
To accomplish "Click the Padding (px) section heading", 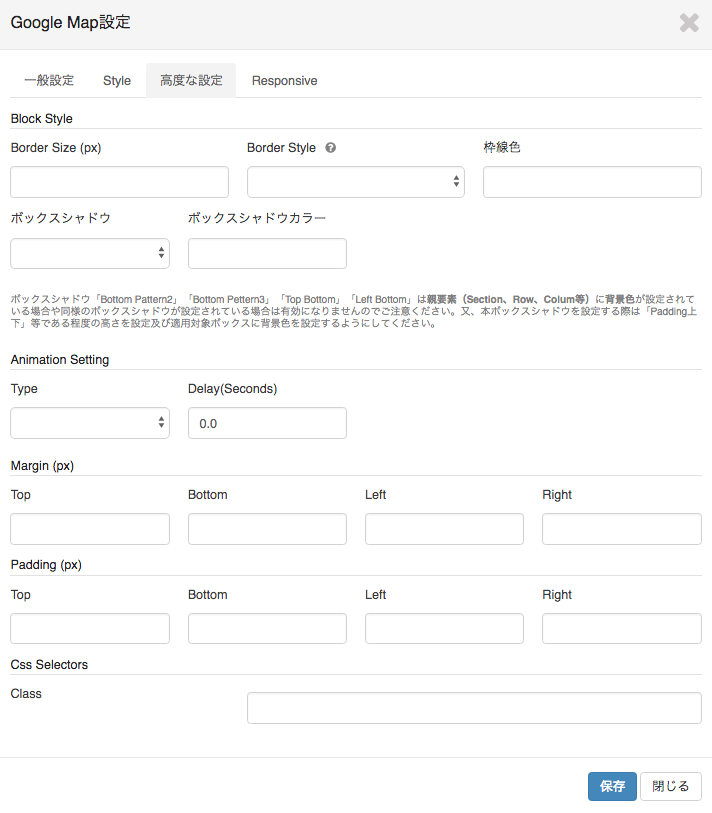I will pyautogui.click(x=46, y=565).
